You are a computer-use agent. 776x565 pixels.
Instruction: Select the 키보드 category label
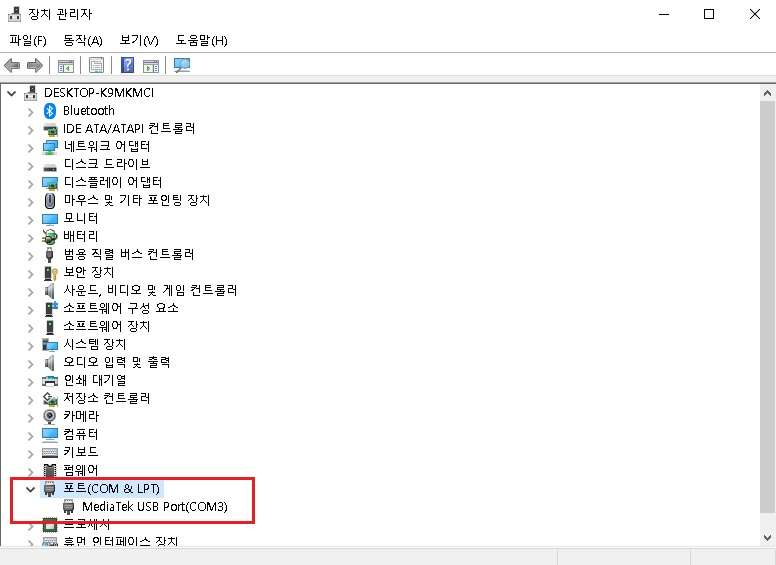(x=81, y=452)
